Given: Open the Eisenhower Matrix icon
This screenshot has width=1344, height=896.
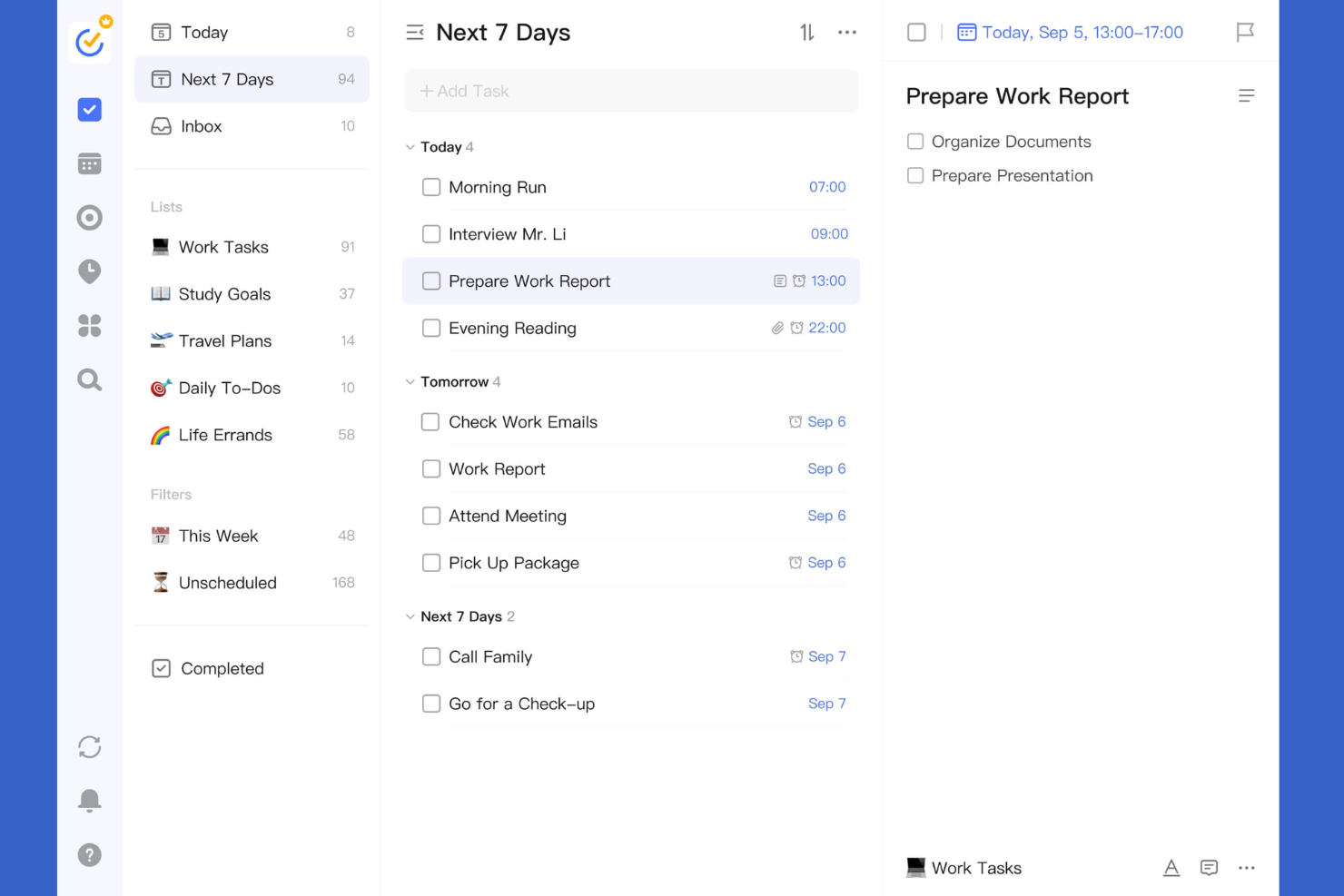Looking at the screenshot, I should tap(89, 326).
